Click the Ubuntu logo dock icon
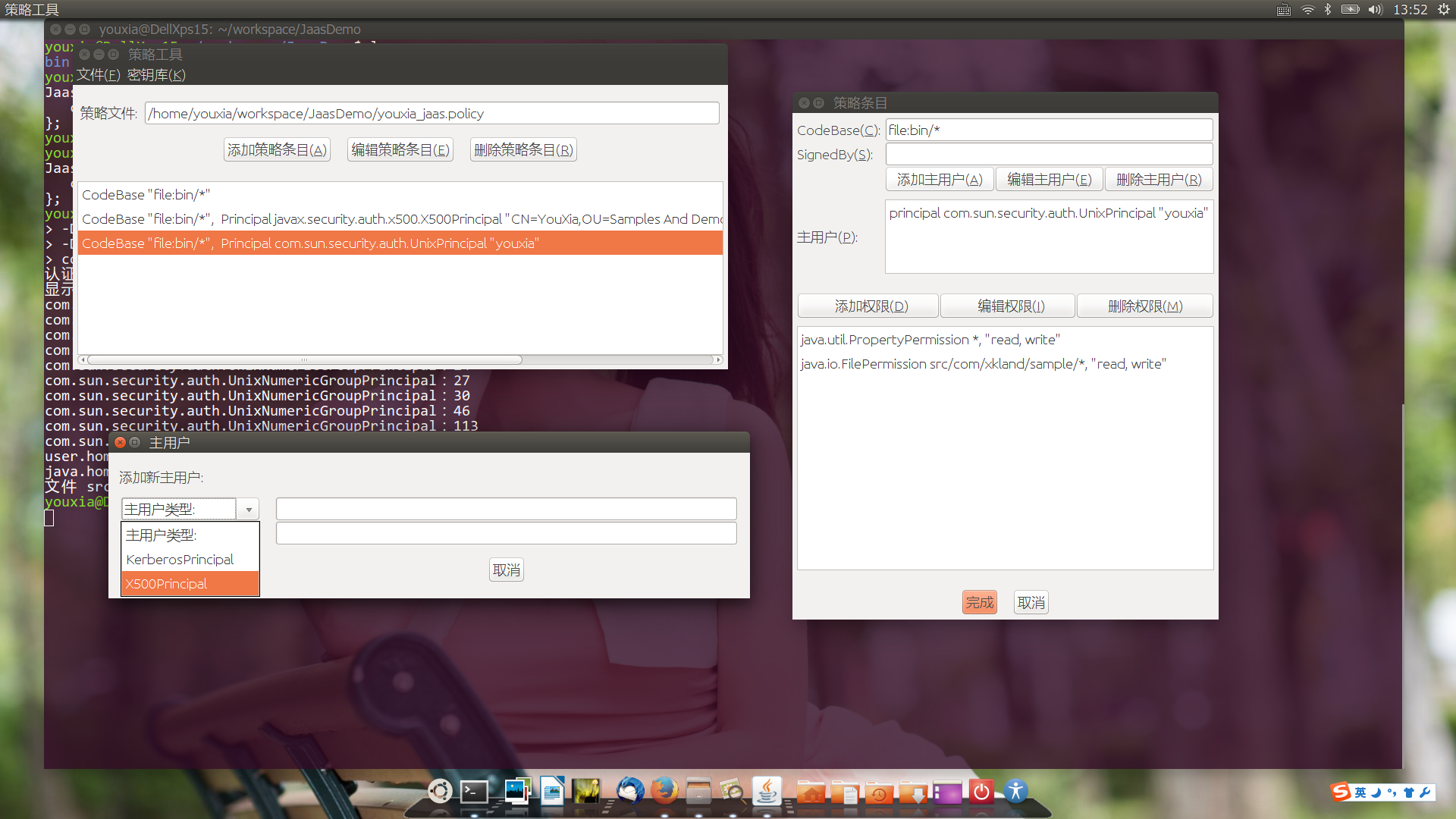Screen dimensions: 1456x819 pos(439,792)
